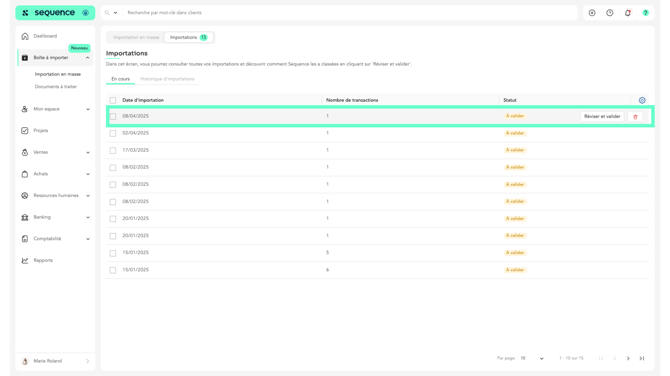Image resolution: width=670 pixels, height=376 pixels.
Task: Click the Boîte à importer icon
Action: pos(25,58)
